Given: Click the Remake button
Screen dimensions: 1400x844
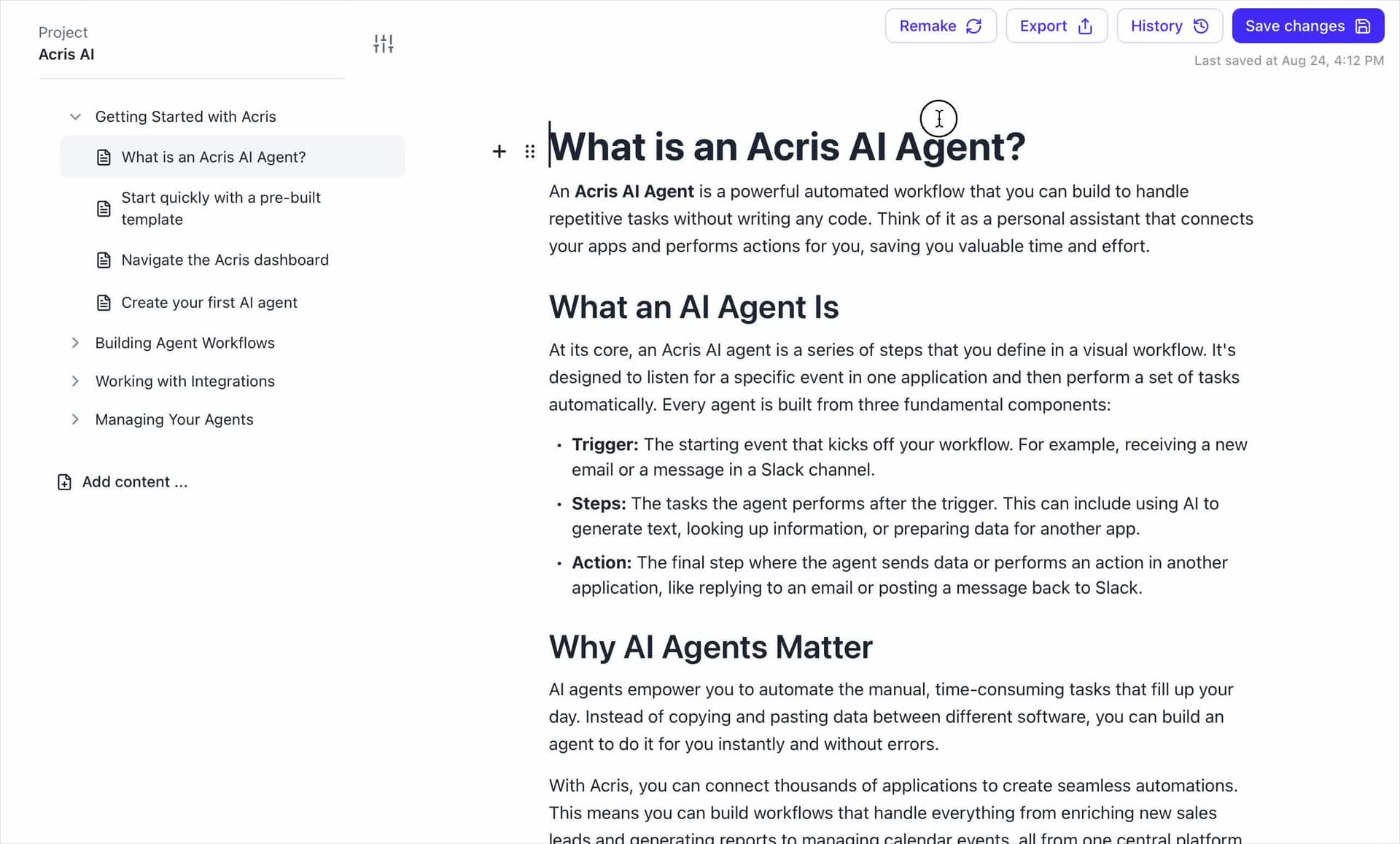Looking at the screenshot, I should pos(940,26).
